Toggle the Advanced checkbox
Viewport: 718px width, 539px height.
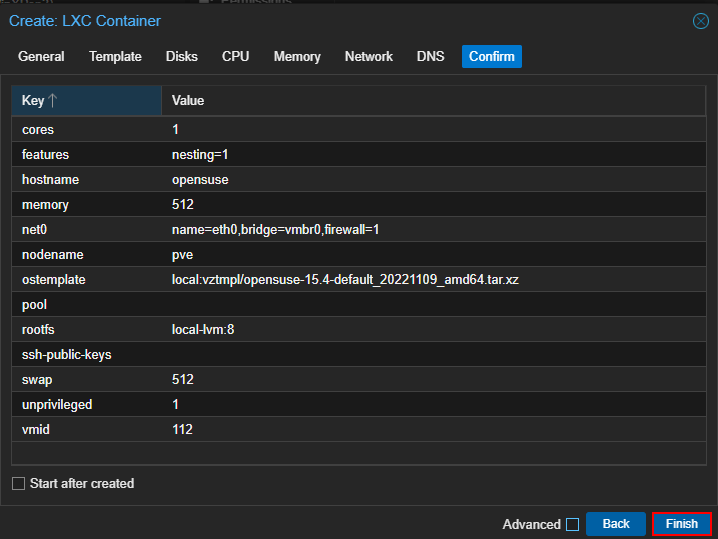pyautogui.click(x=572, y=524)
